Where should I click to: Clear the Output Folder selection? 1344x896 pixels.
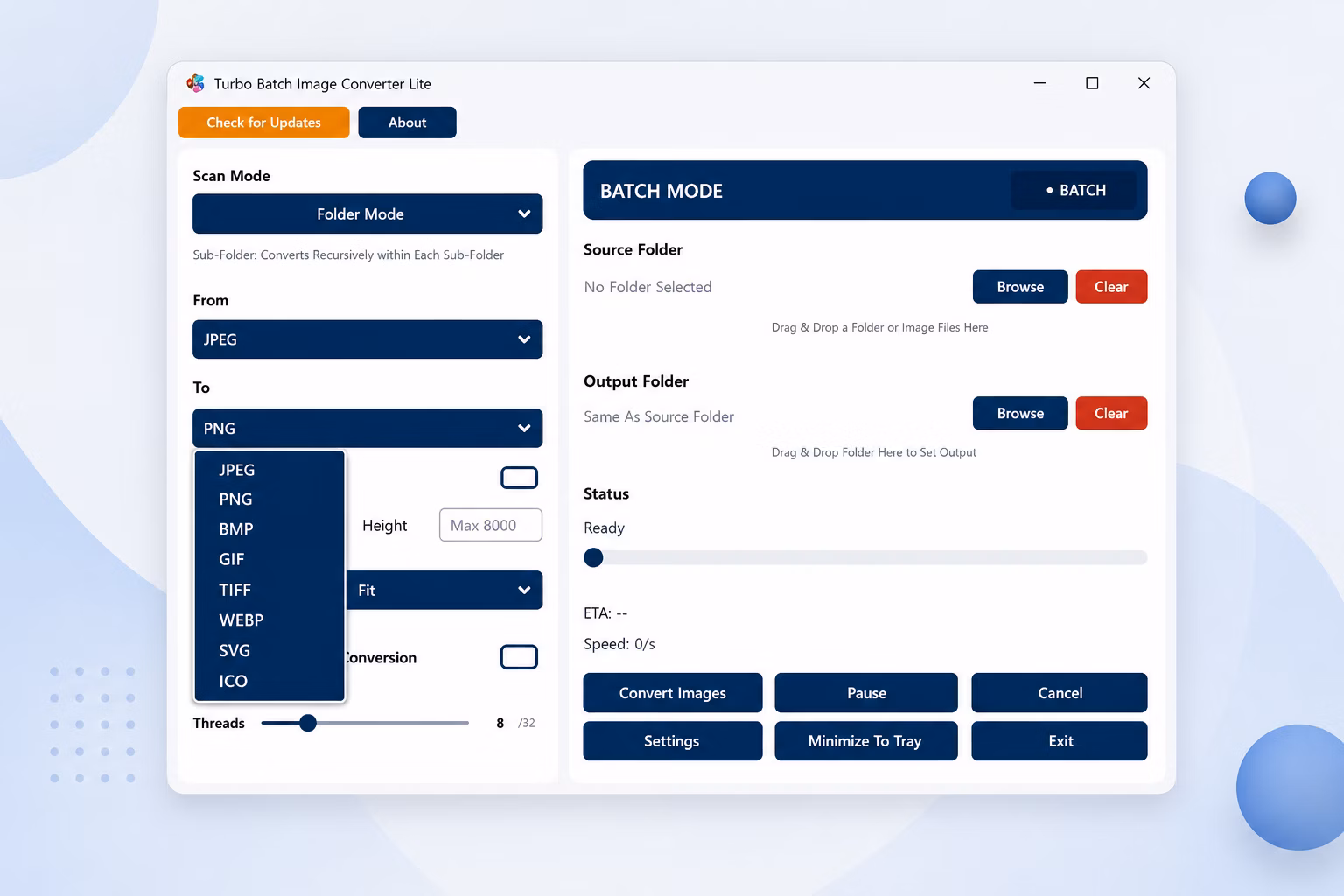(1111, 413)
